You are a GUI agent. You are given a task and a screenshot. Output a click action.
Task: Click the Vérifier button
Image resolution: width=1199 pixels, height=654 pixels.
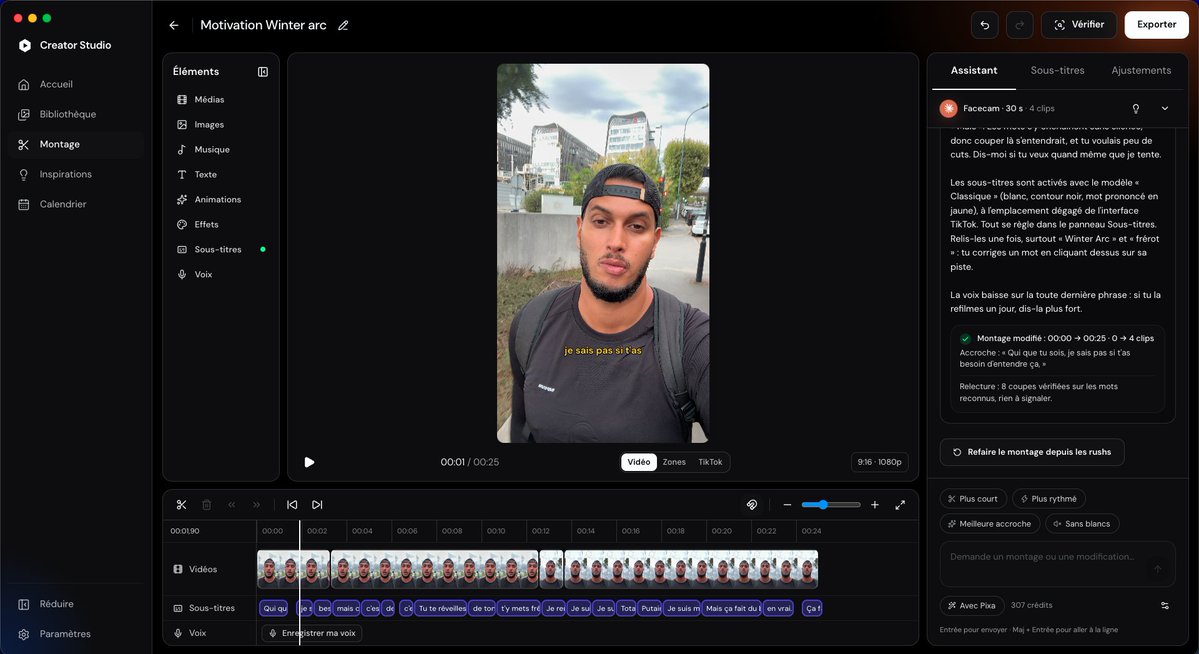(x=1078, y=25)
